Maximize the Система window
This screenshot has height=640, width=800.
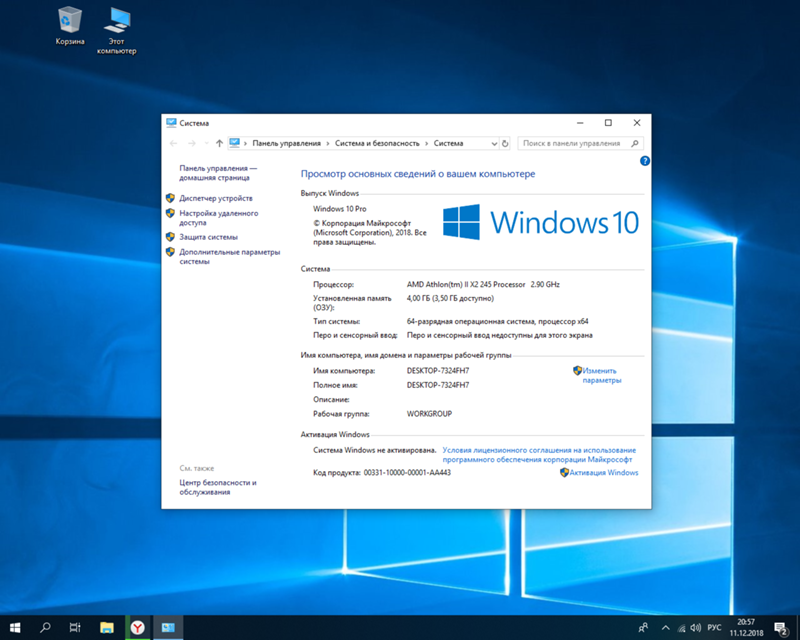(x=608, y=123)
